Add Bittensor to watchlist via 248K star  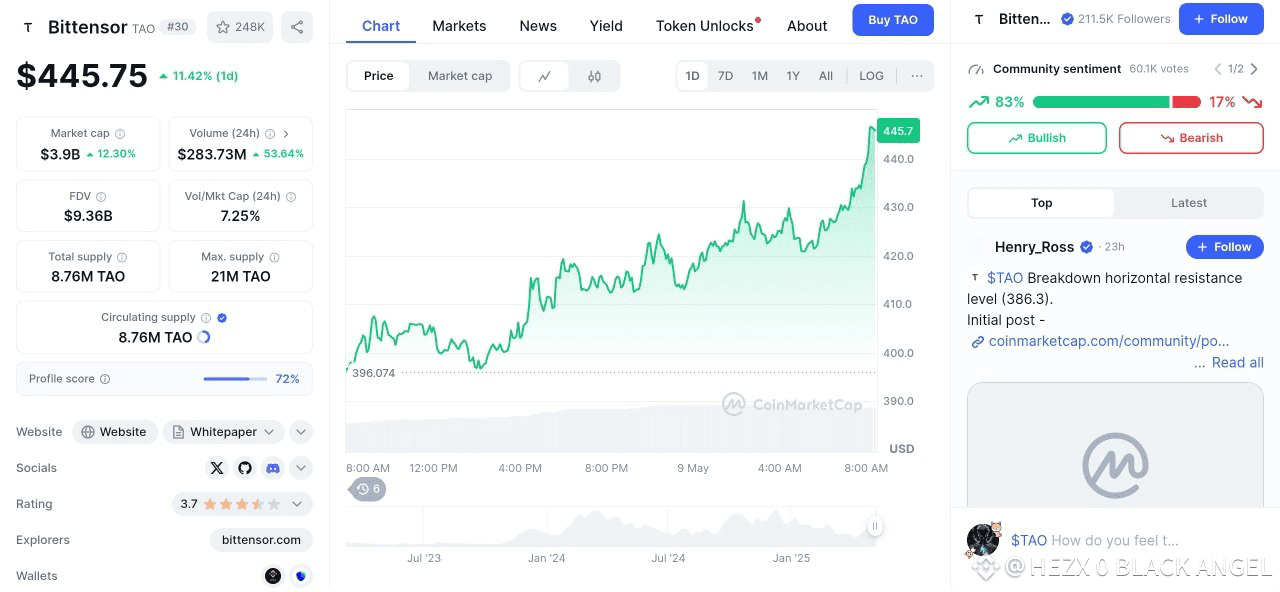tap(240, 27)
